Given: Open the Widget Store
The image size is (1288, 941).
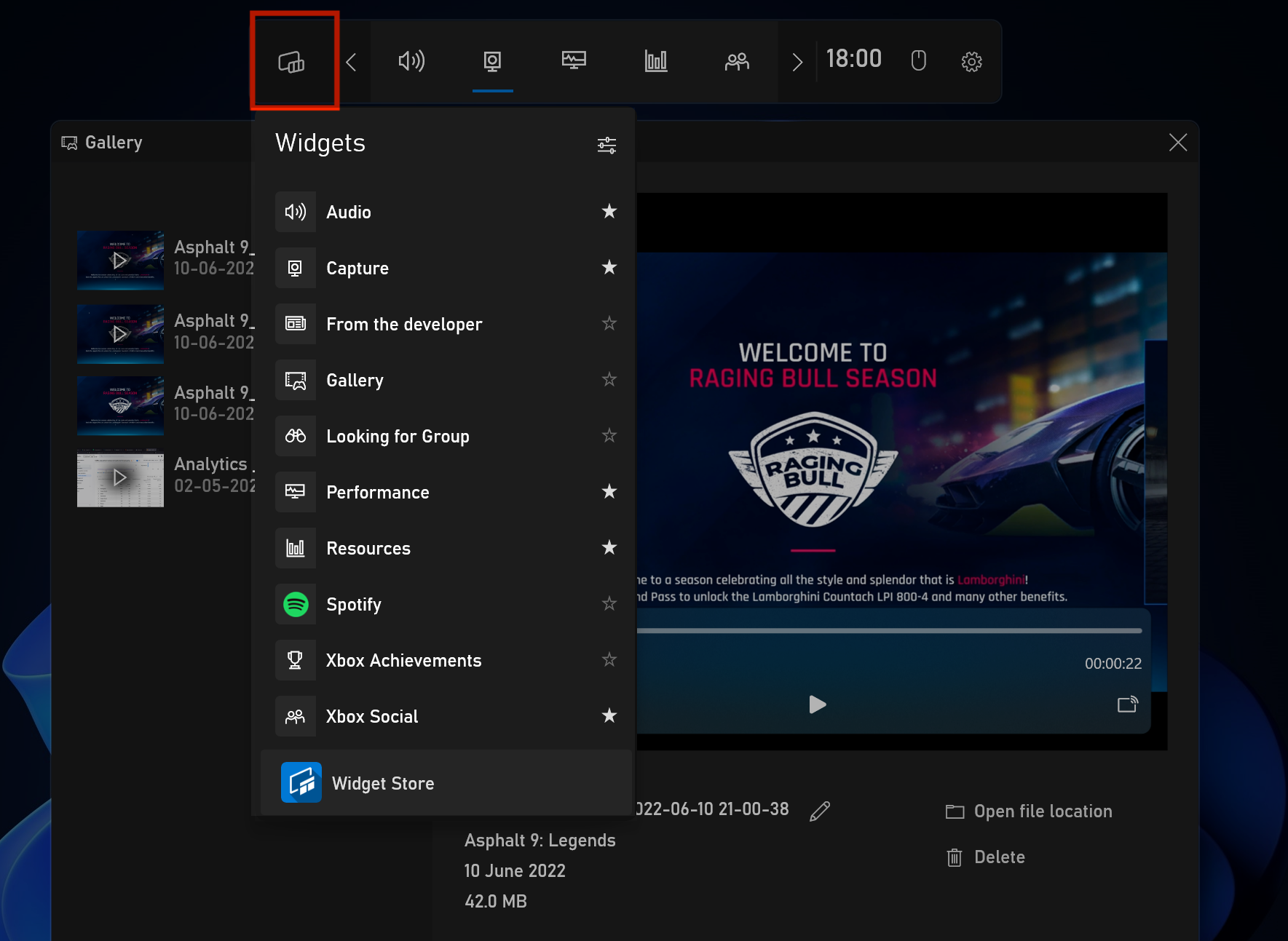Looking at the screenshot, I should 446,782.
